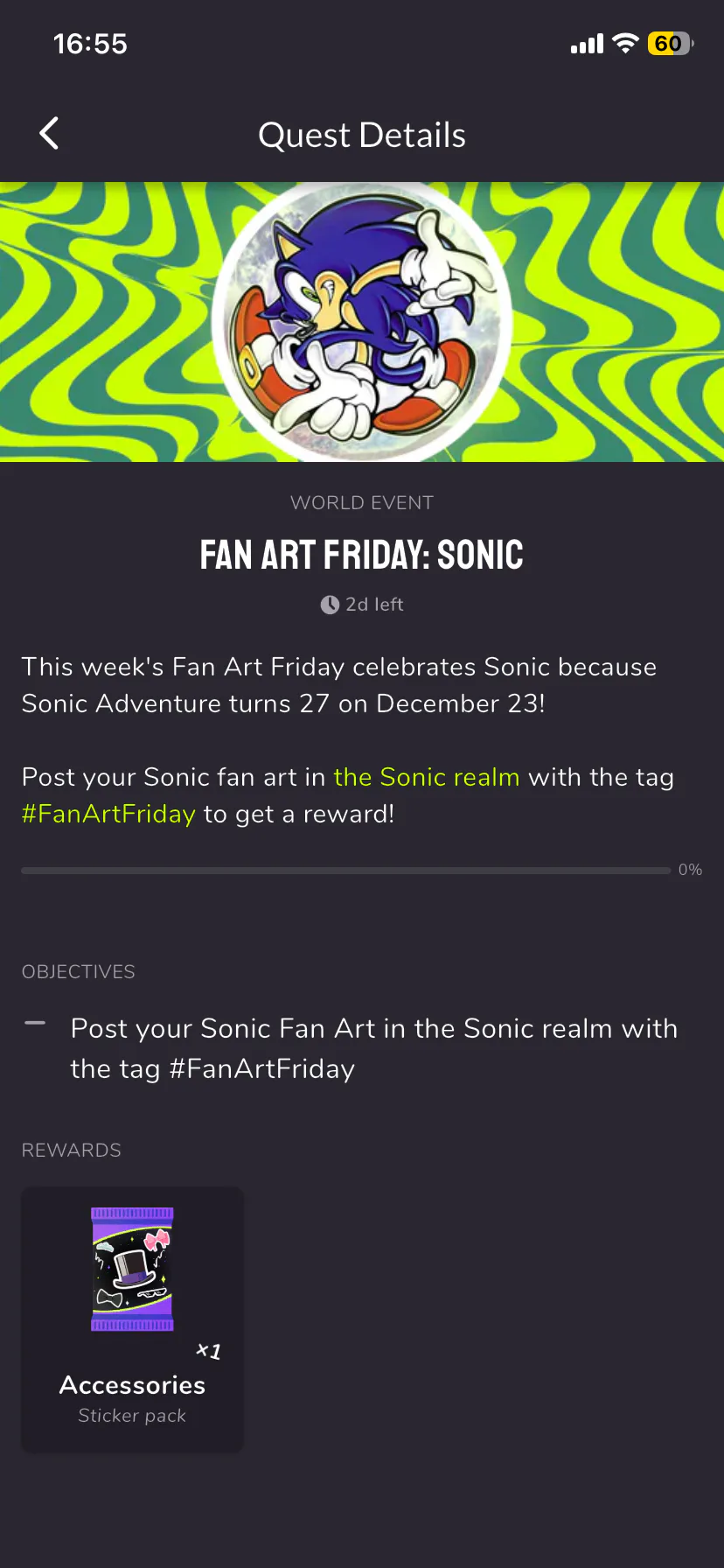Tap the dash icon next to the objective
This screenshot has width=724, height=1568.
point(35,1023)
